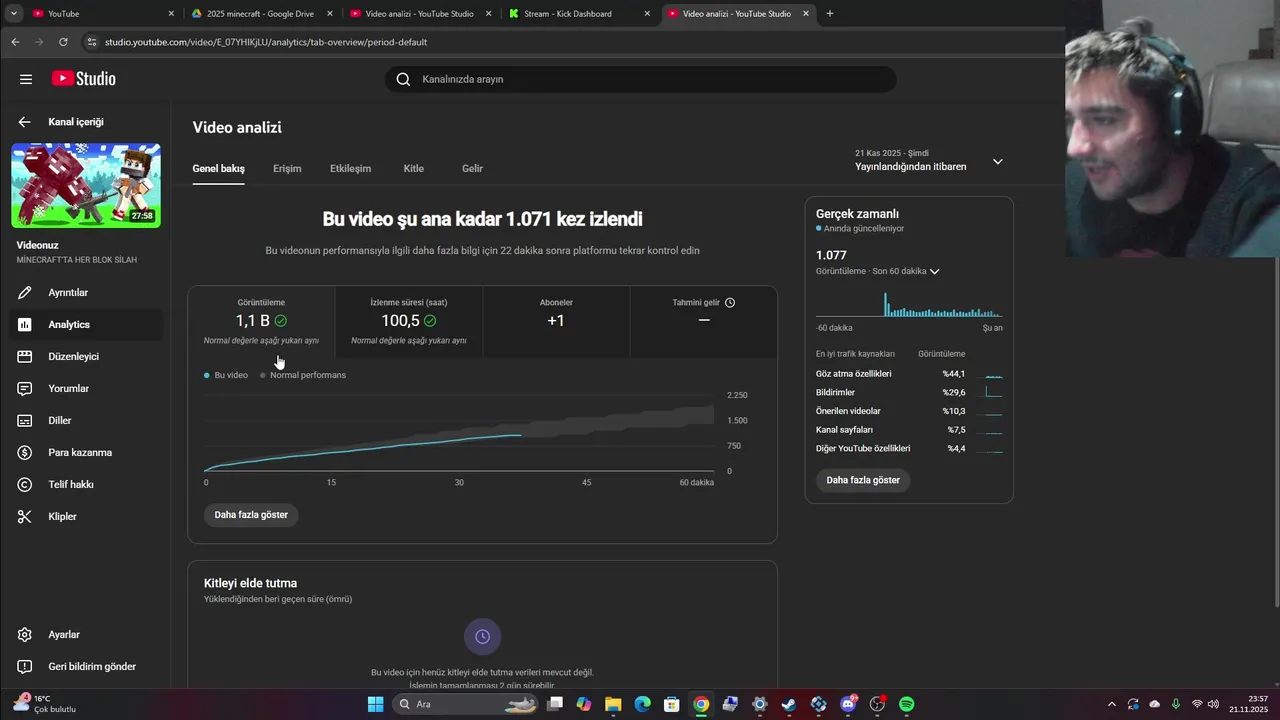Toggle Bu video legend item
1280x720 pixels.
pyautogui.click(x=226, y=375)
